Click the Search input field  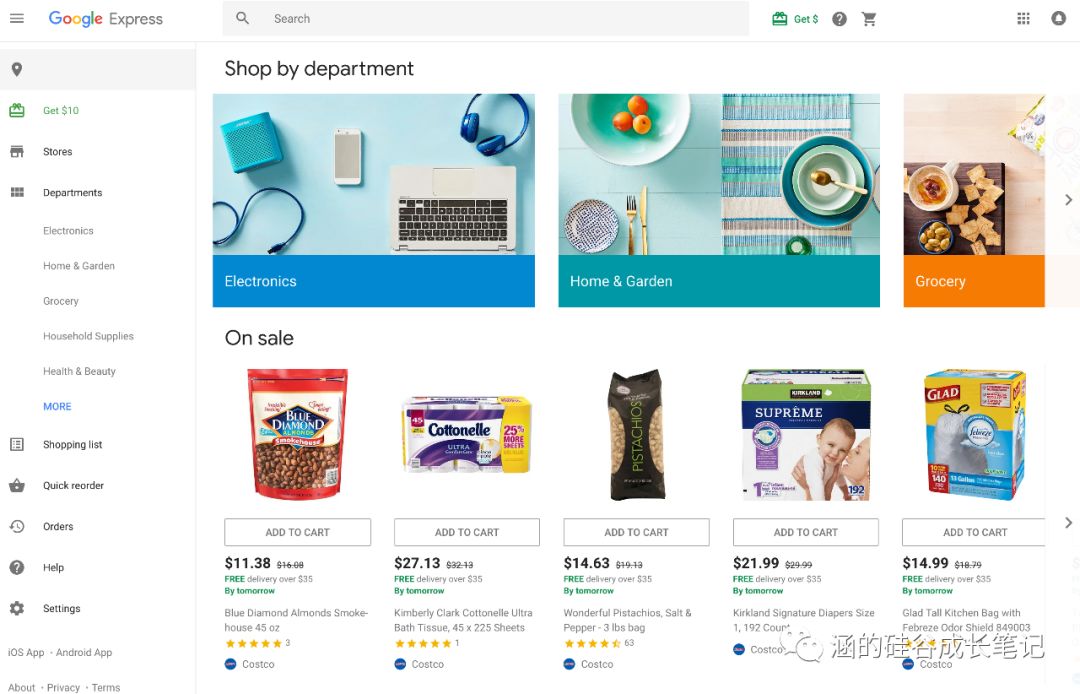486,19
